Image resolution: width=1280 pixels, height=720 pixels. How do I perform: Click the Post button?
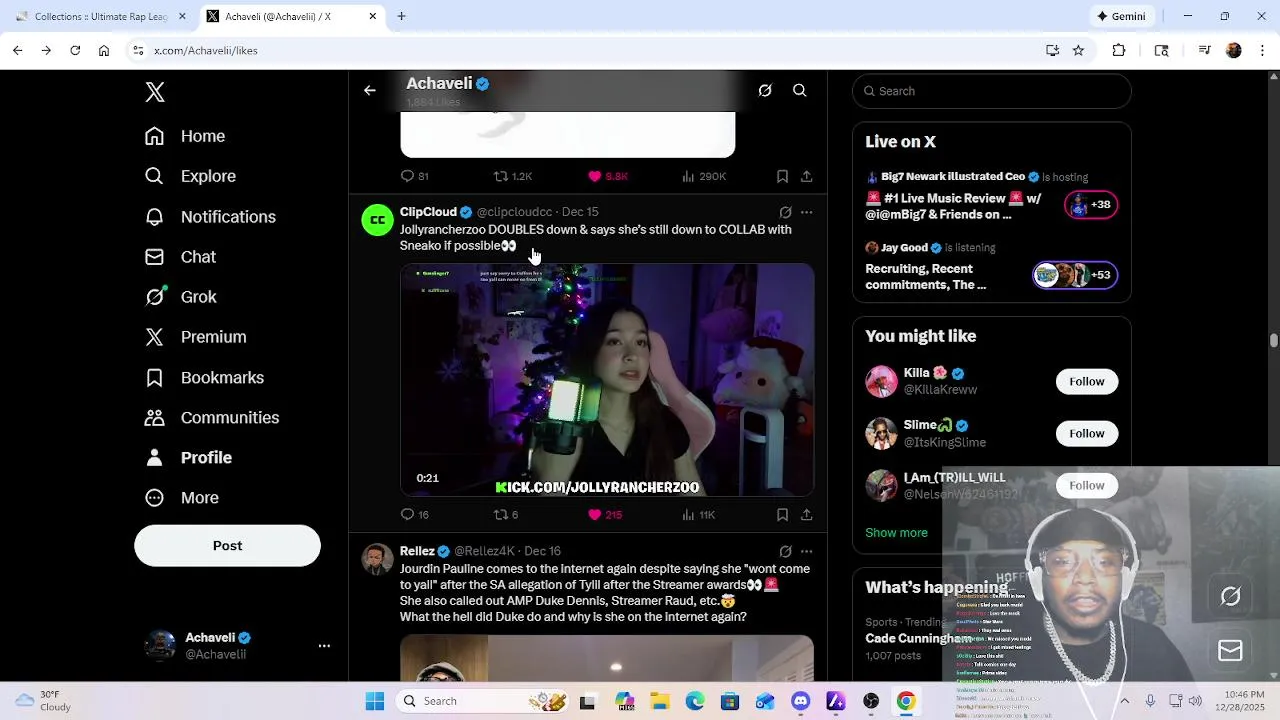click(x=227, y=546)
